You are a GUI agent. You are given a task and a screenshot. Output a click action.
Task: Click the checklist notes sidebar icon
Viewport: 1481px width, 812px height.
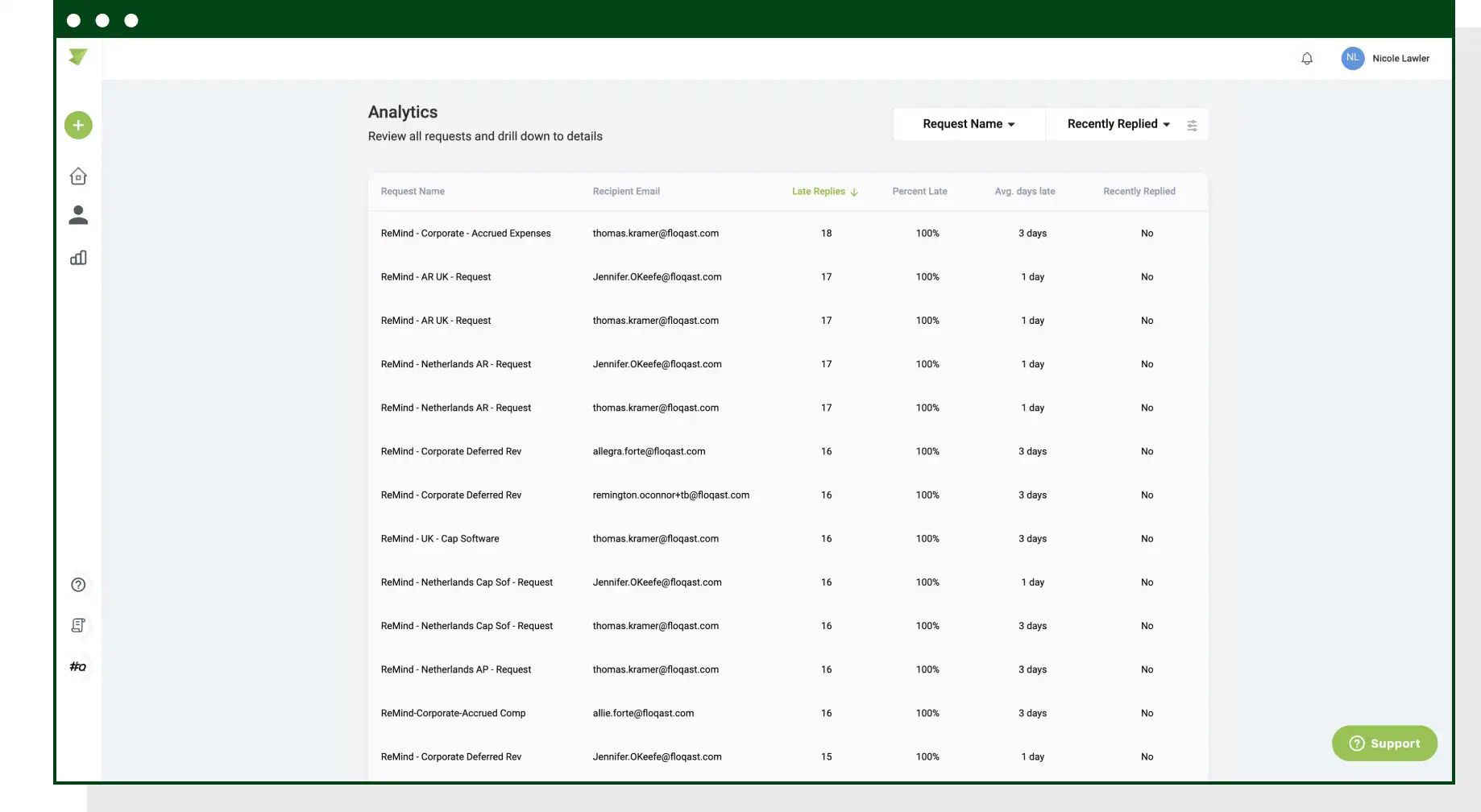pyautogui.click(x=78, y=625)
